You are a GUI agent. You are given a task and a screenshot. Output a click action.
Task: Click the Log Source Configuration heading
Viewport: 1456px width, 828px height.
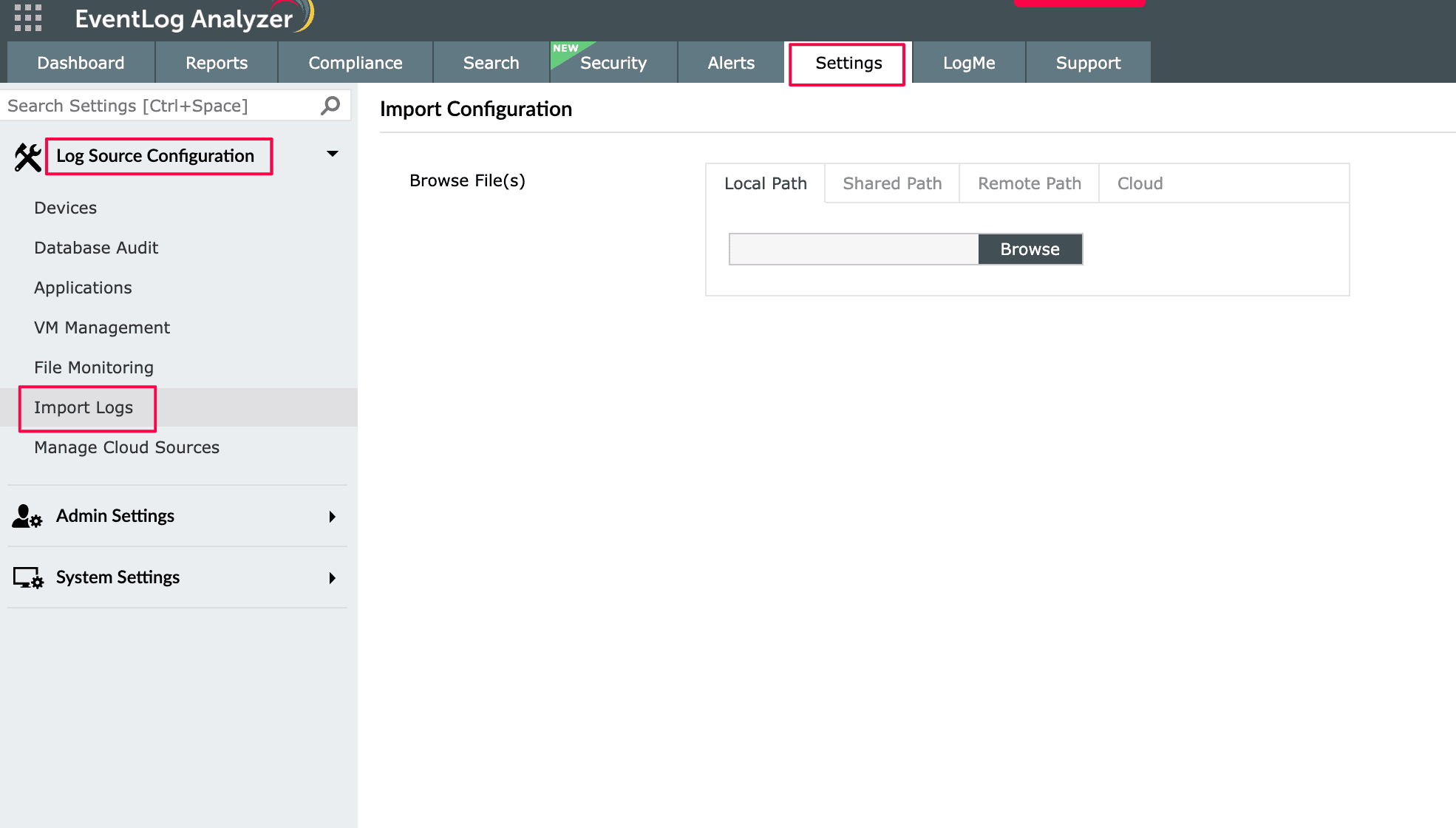point(155,156)
